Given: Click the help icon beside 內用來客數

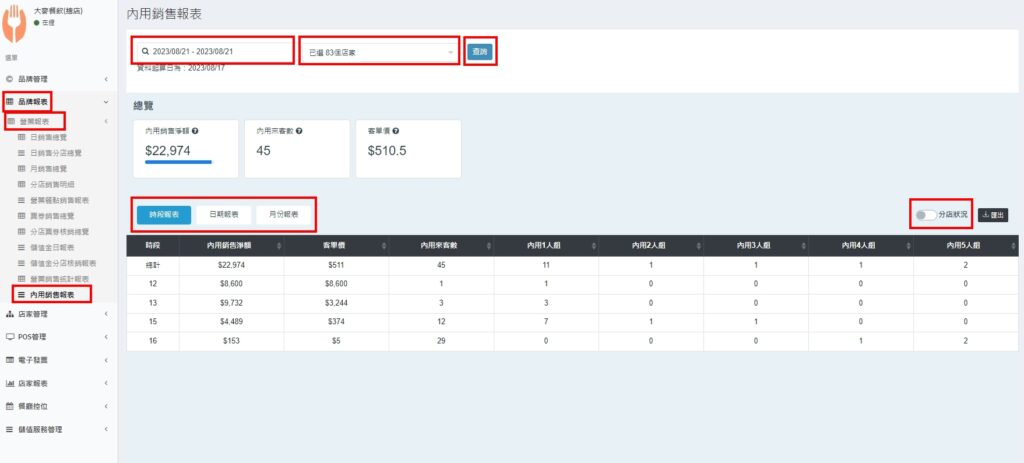Looking at the screenshot, I should pyautogui.click(x=300, y=131).
